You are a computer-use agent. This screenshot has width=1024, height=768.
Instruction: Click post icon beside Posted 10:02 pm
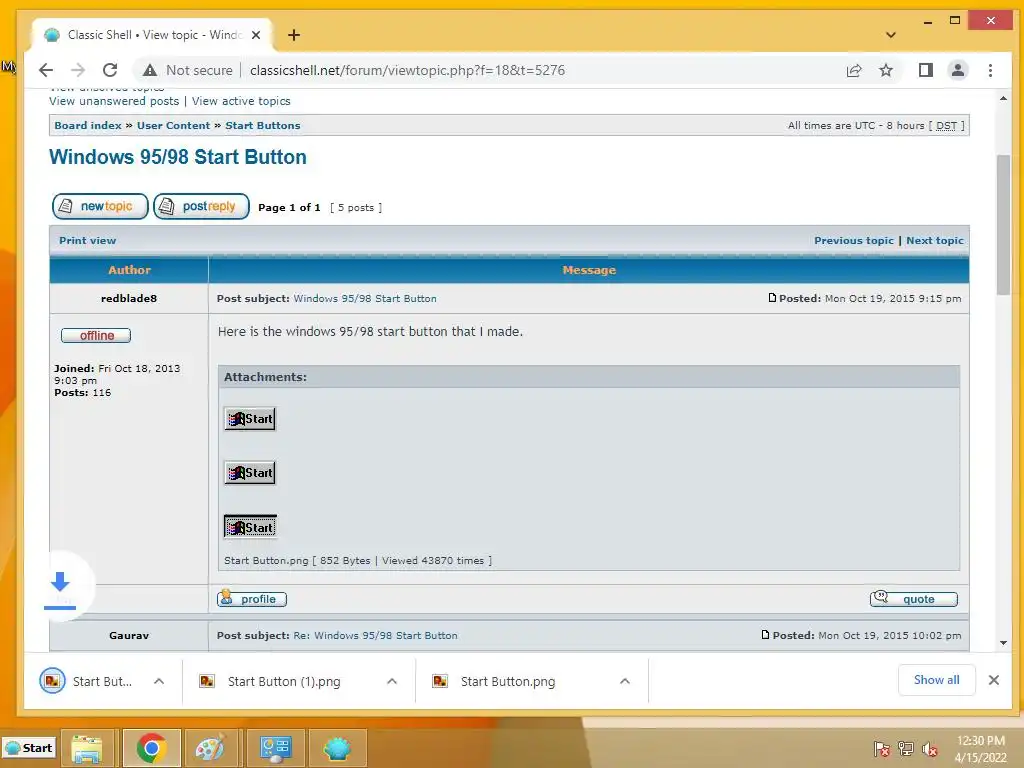tap(765, 635)
